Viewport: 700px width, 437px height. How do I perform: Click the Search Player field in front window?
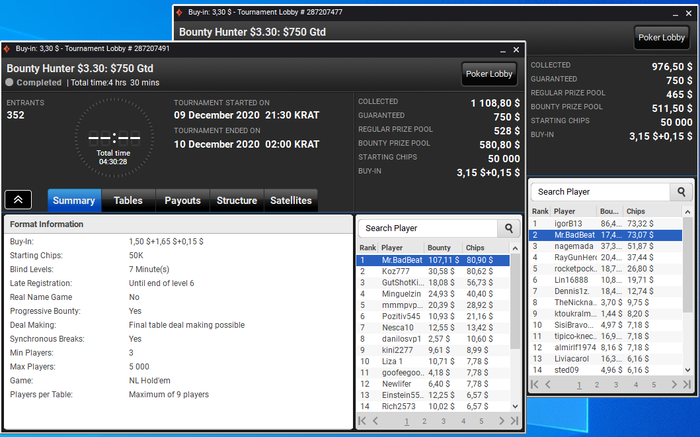coord(428,228)
